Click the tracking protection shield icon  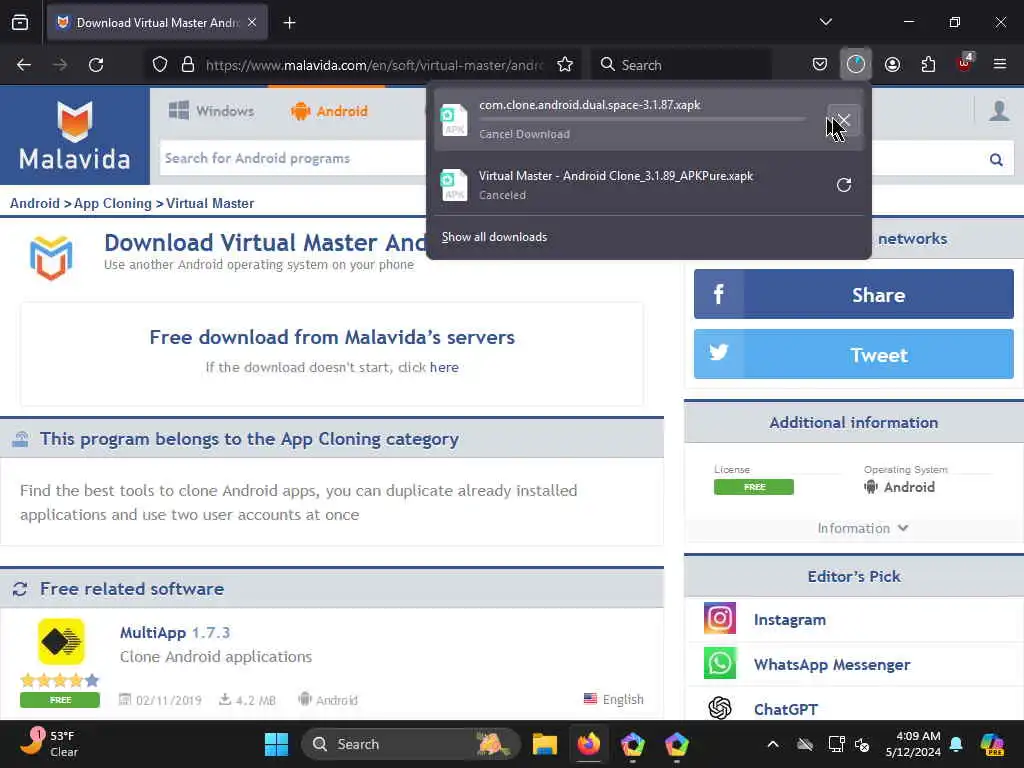pyautogui.click(x=160, y=65)
